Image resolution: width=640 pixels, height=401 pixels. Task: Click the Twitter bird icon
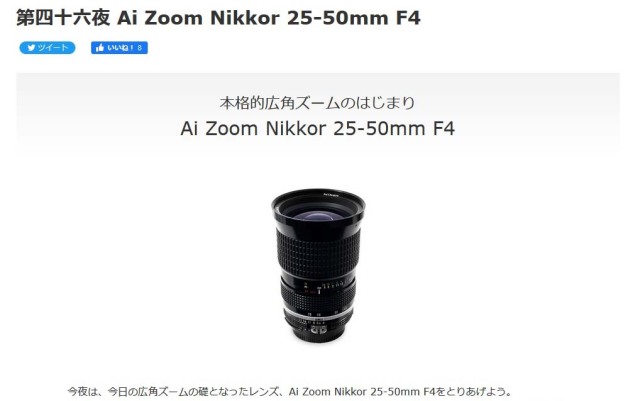tap(31, 48)
